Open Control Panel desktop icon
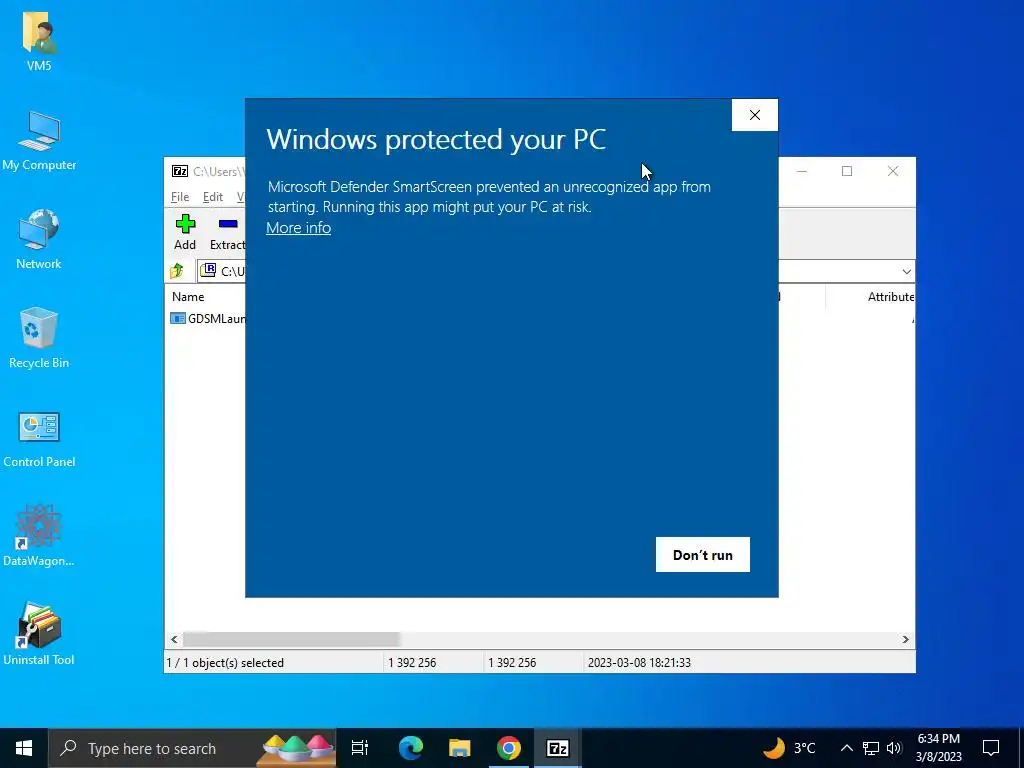This screenshot has width=1024, height=768. [x=39, y=439]
